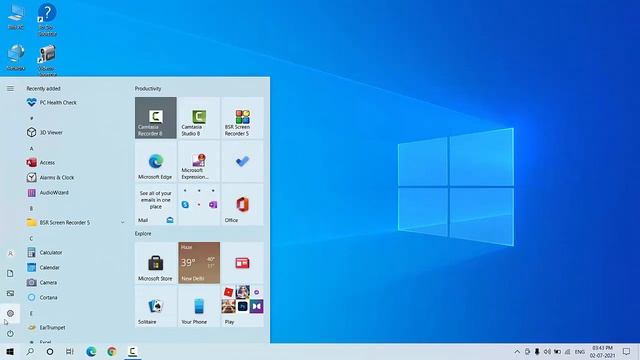Screen dimensions: 640x360
Task: Launch Google Chrome from the taskbar
Action: click(x=111, y=351)
